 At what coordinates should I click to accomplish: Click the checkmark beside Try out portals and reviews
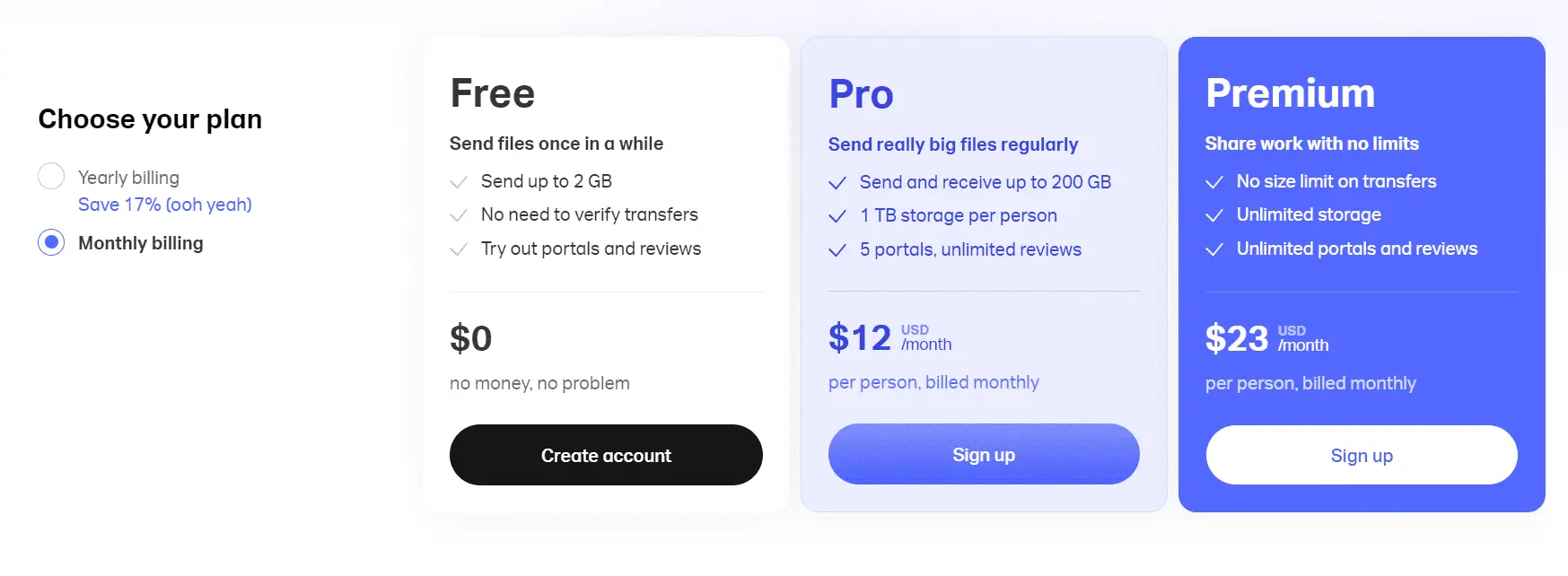[x=459, y=249]
